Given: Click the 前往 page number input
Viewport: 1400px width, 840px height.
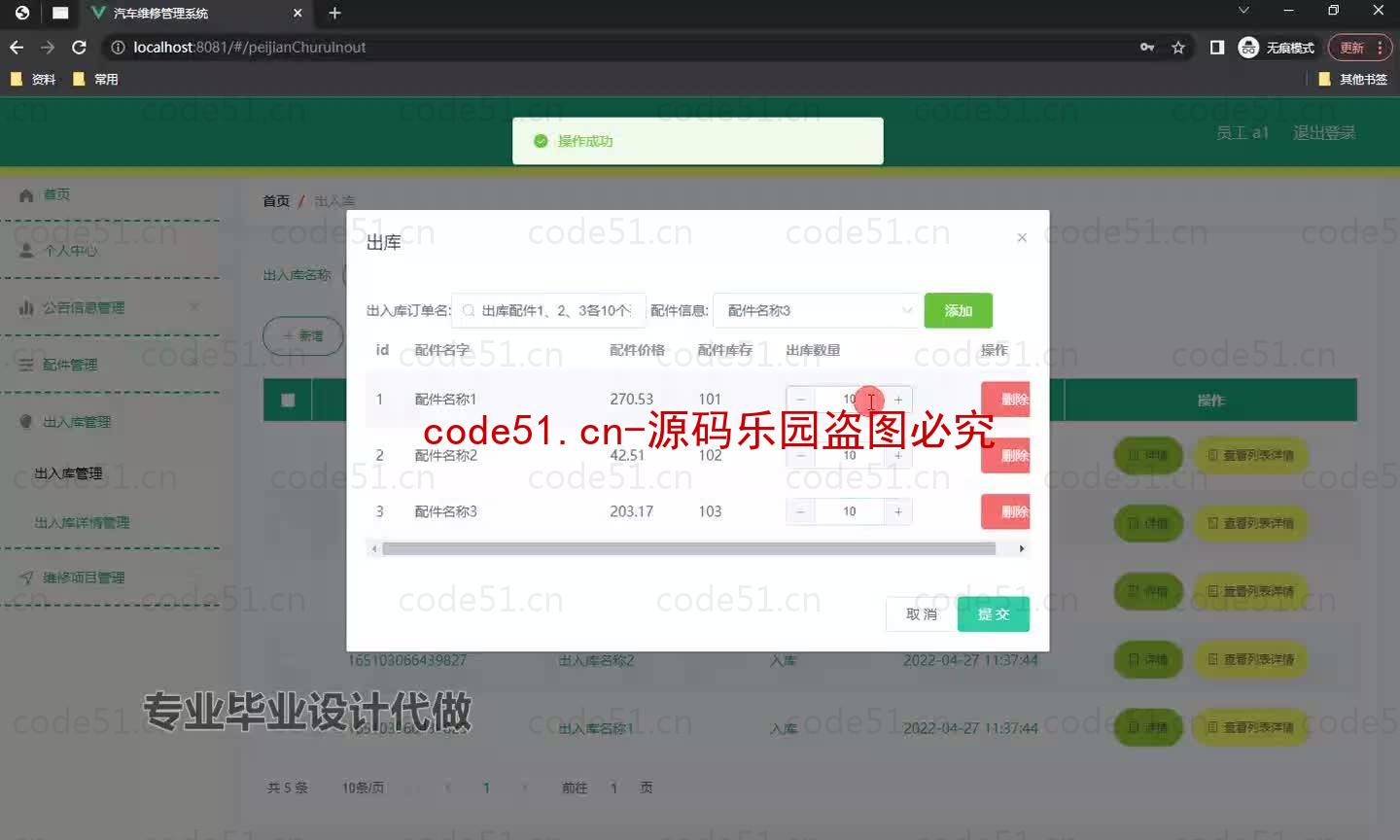Looking at the screenshot, I should pos(613,787).
